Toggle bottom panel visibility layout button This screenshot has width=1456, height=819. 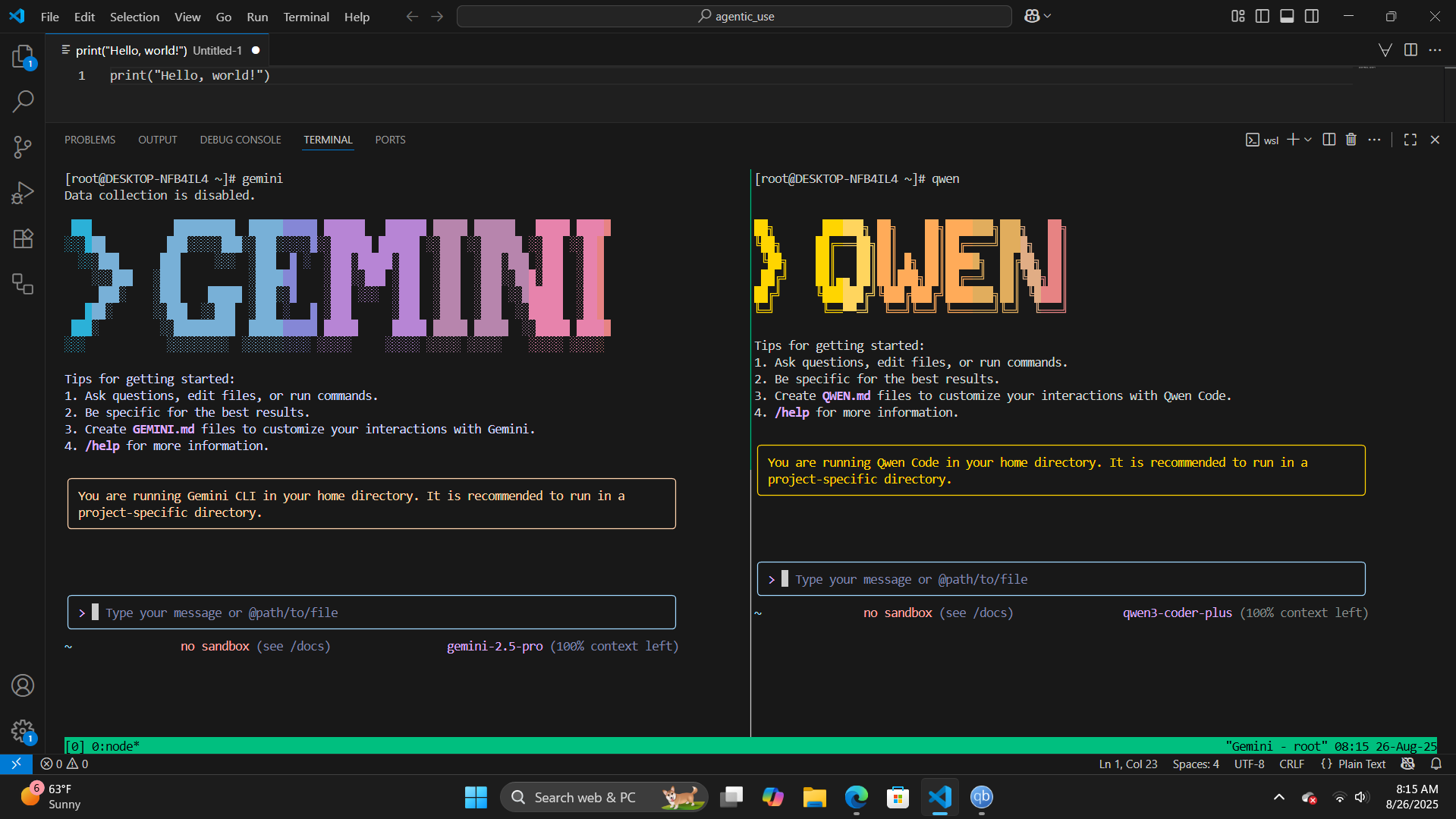tap(1287, 16)
